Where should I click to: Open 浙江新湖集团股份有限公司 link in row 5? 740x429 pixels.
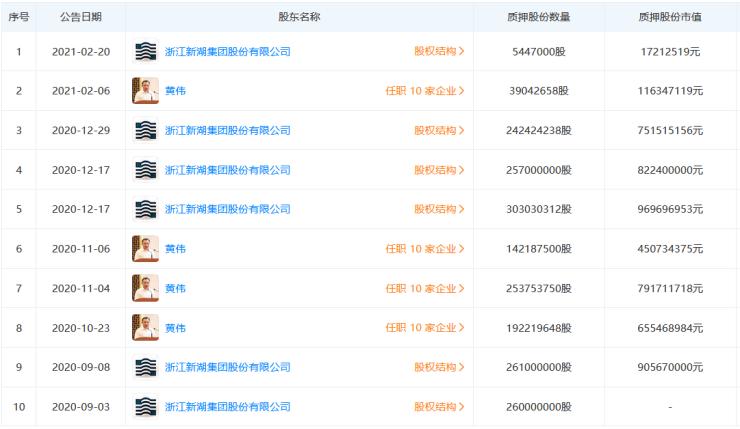[x=227, y=209]
